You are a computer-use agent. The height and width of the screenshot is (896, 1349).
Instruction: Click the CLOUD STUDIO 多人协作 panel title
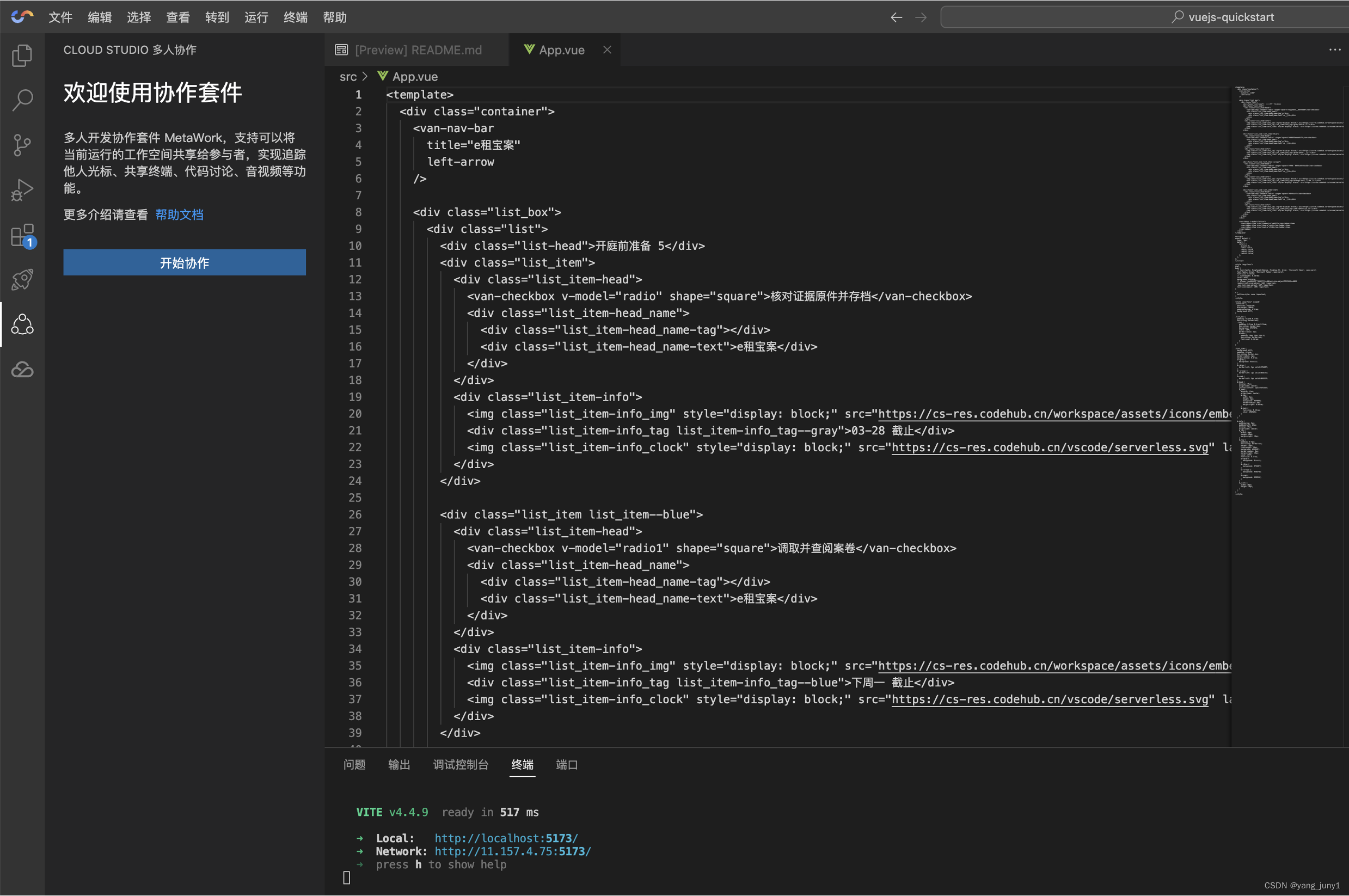(x=130, y=50)
